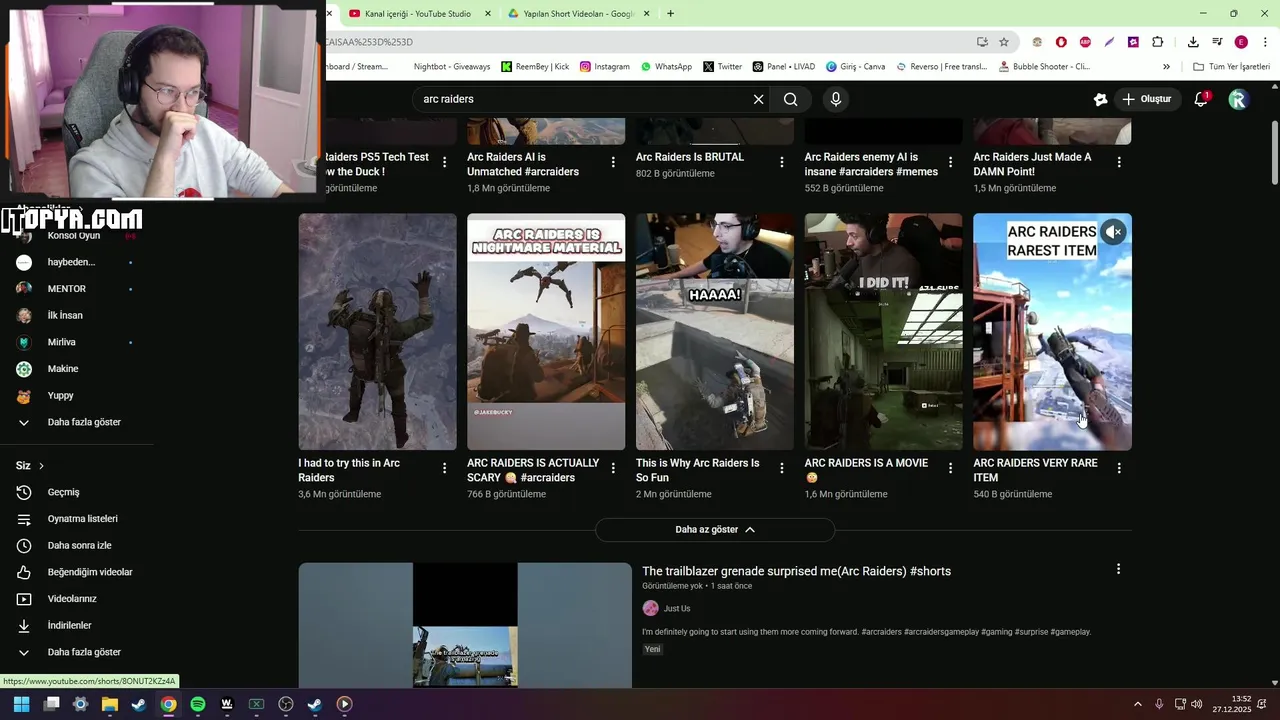Start voice search with the microphone icon
The width and height of the screenshot is (1280, 720).
click(836, 99)
